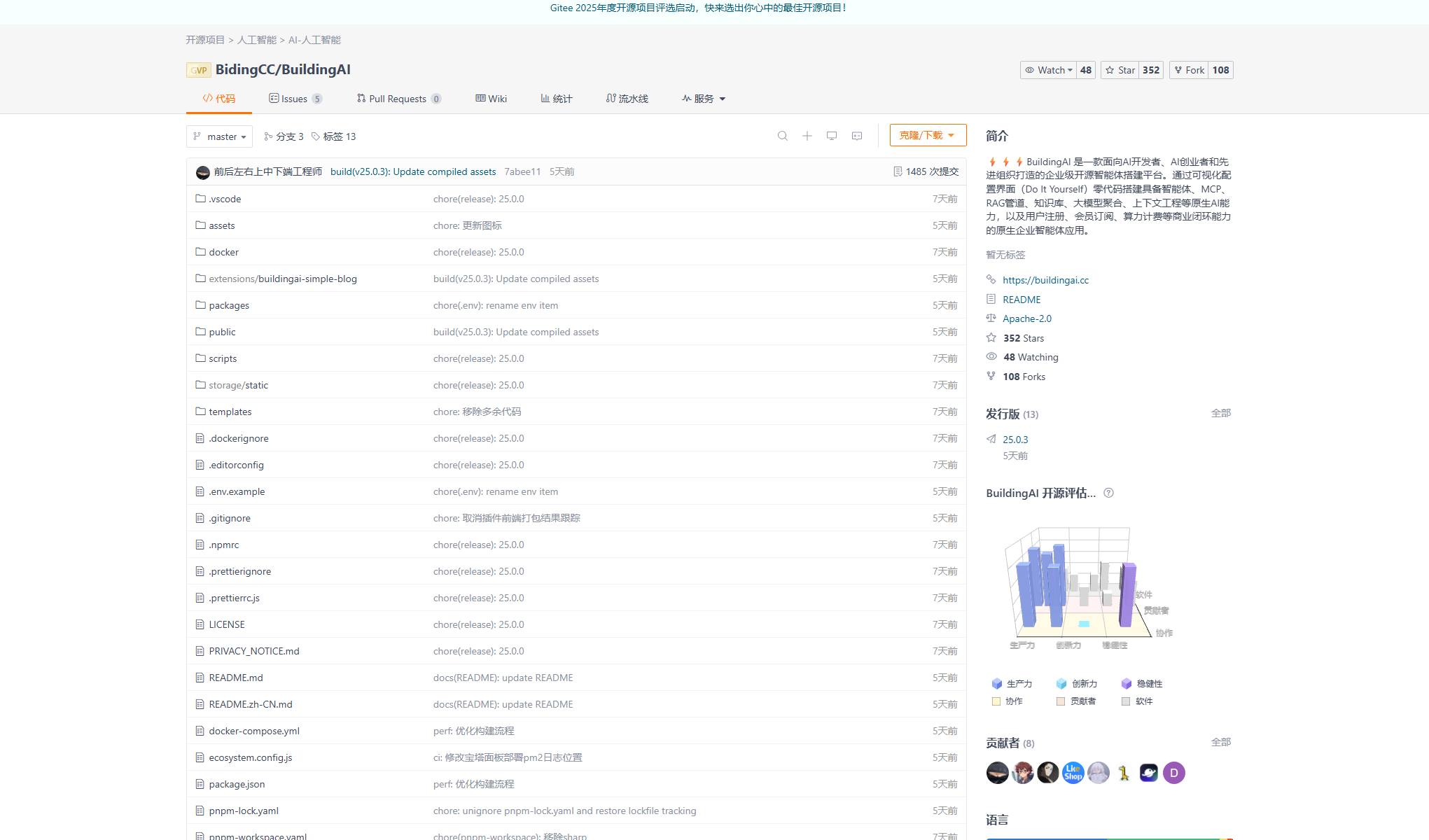The image size is (1429, 840).
Task: Open the Wiki tab
Action: tap(492, 99)
